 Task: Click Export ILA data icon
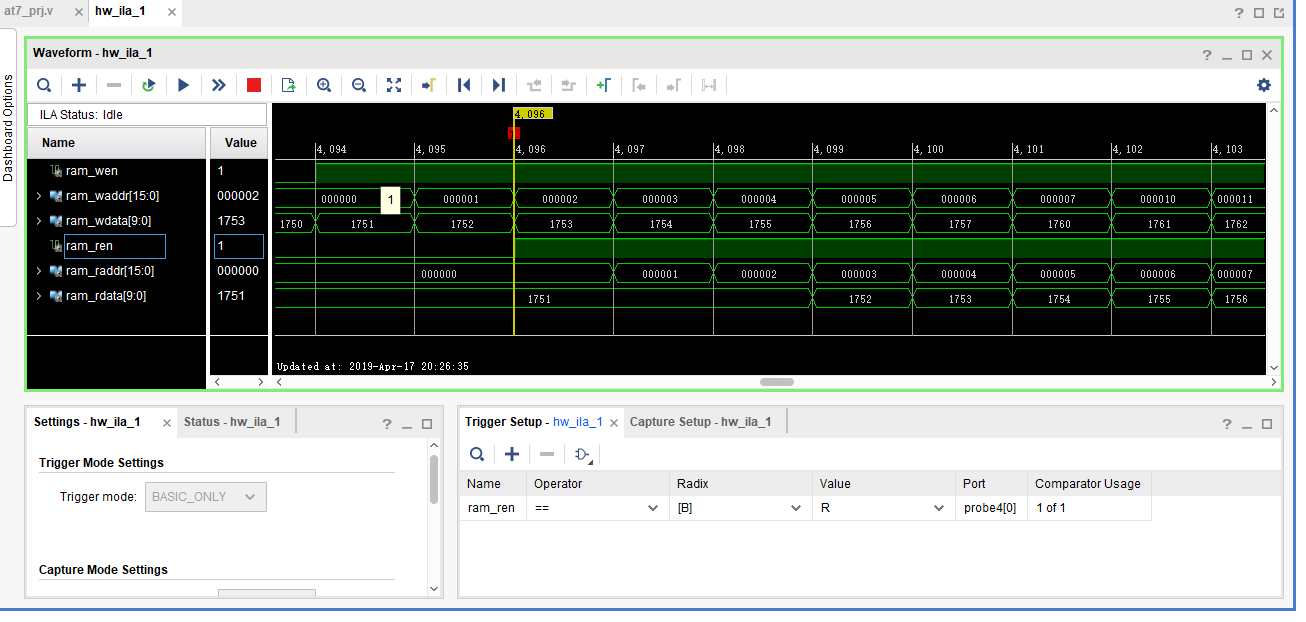tap(289, 85)
